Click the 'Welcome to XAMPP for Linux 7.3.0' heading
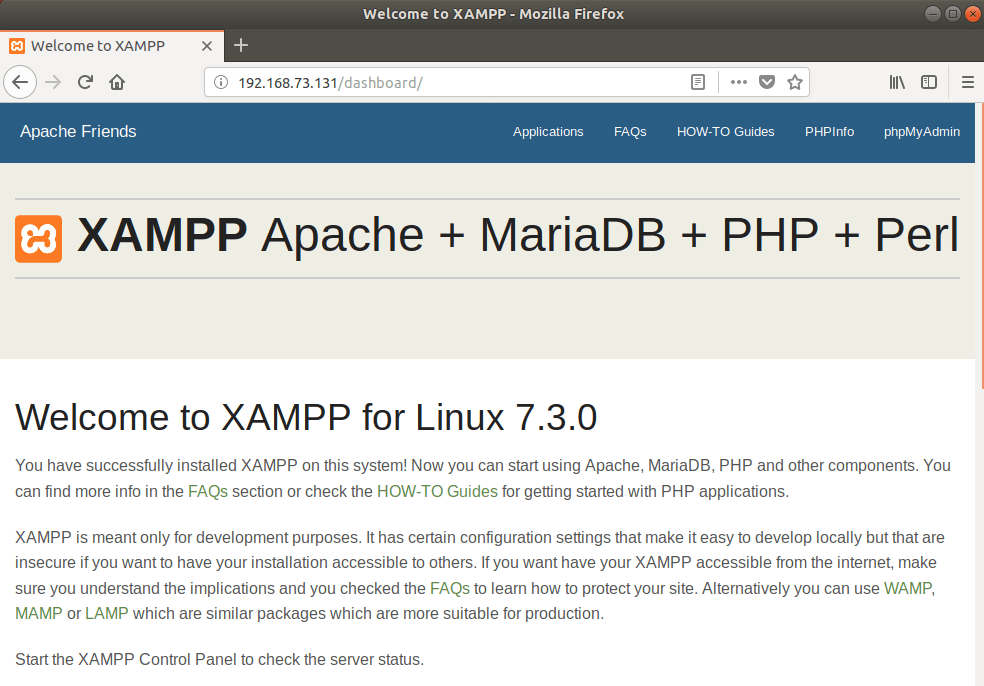Image resolution: width=984 pixels, height=686 pixels. [x=306, y=417]
